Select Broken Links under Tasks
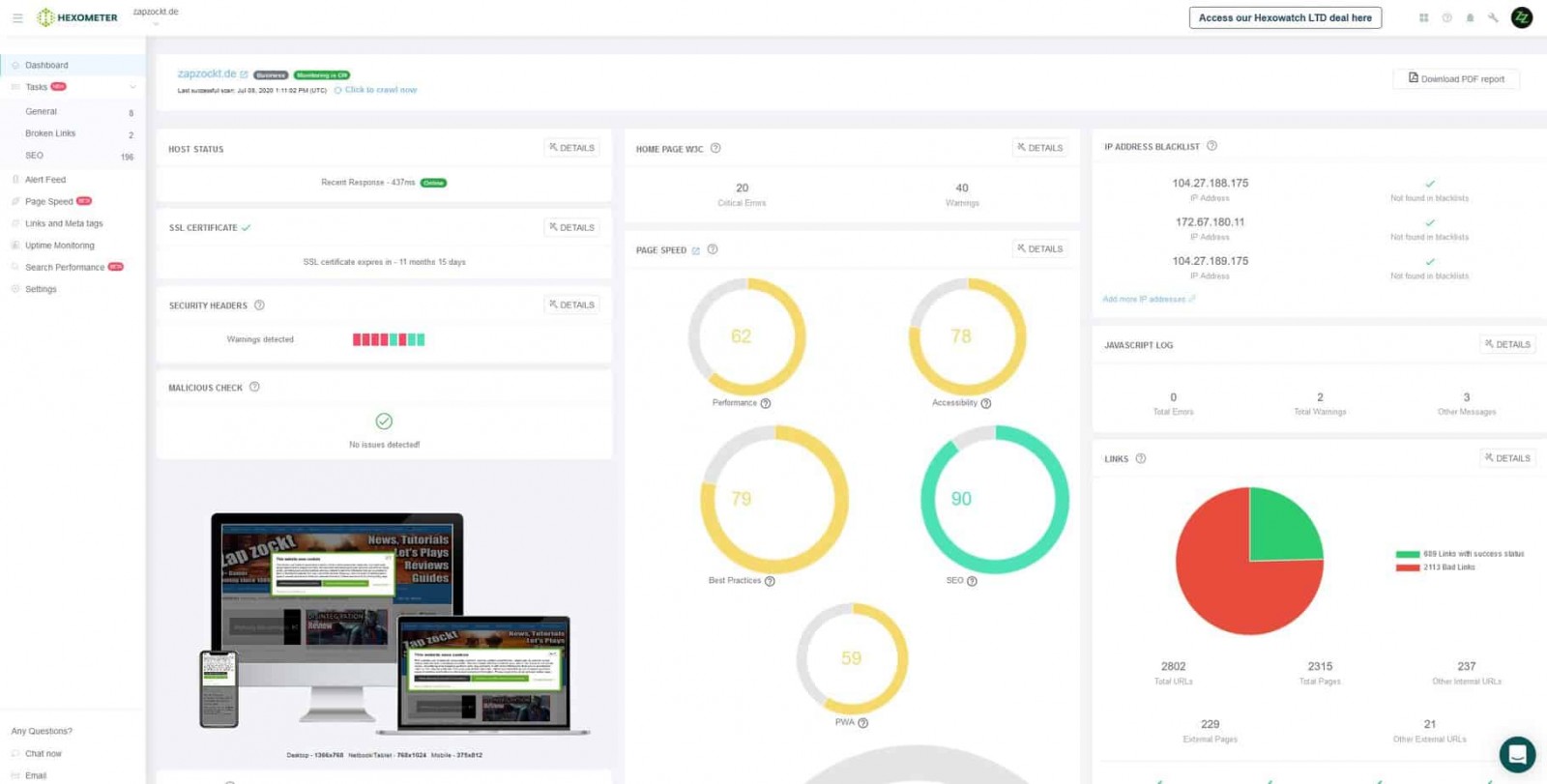Viewport: 1547px width, 784px height. [x=50, y=133]
